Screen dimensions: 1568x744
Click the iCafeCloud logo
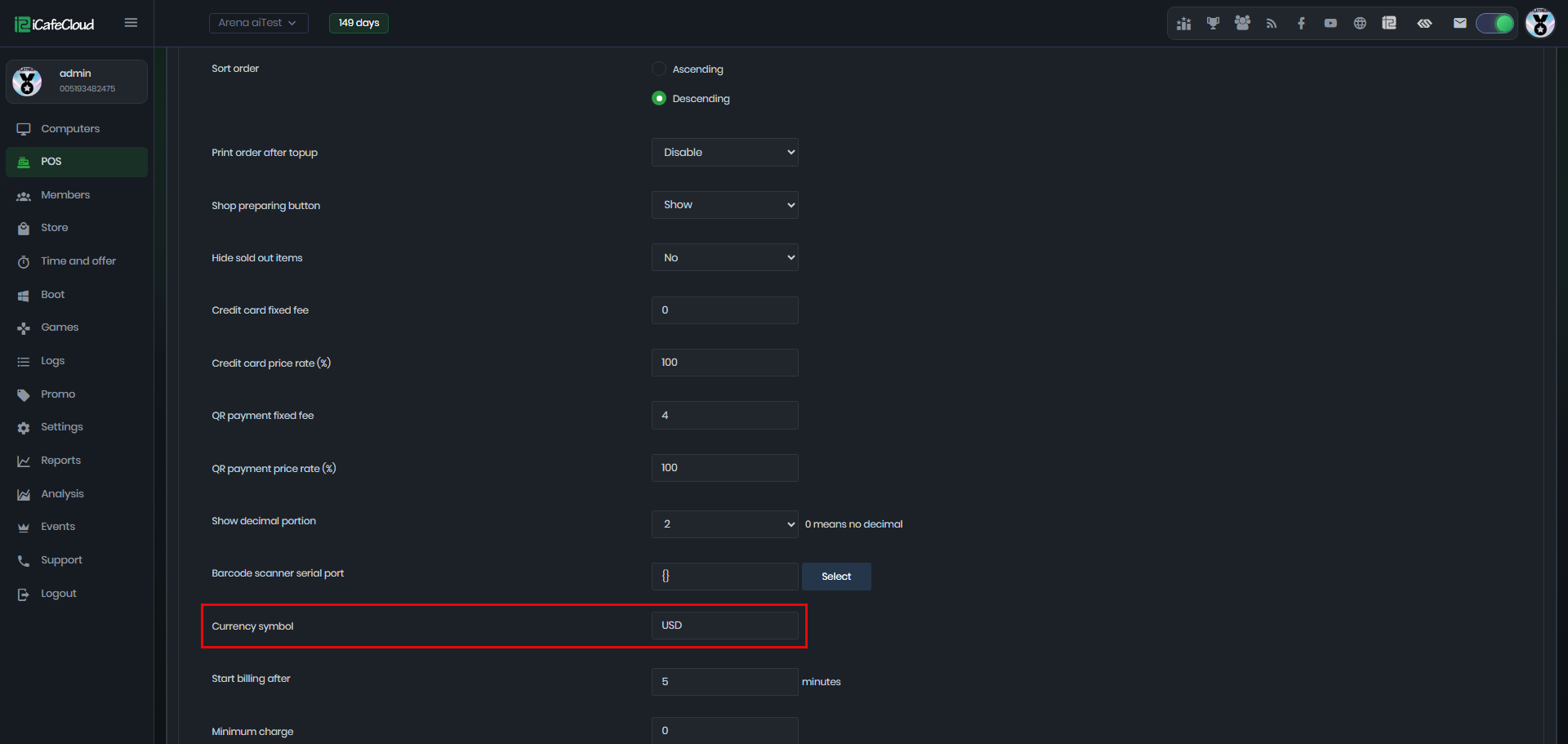54,25
